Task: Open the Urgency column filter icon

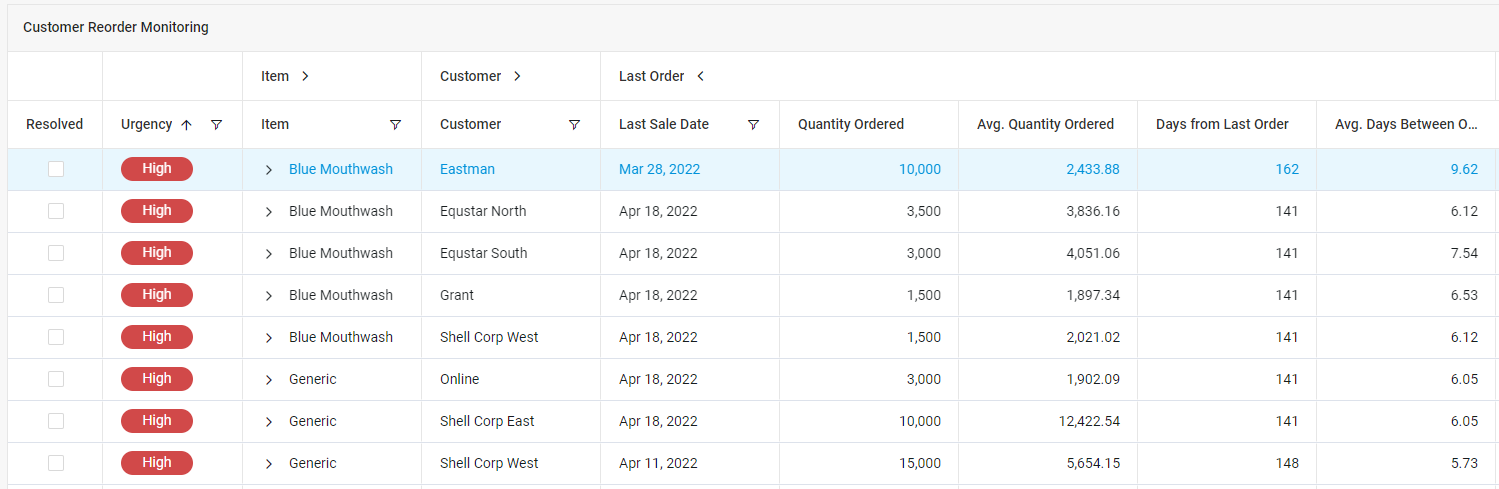Action: pos(216,125)
